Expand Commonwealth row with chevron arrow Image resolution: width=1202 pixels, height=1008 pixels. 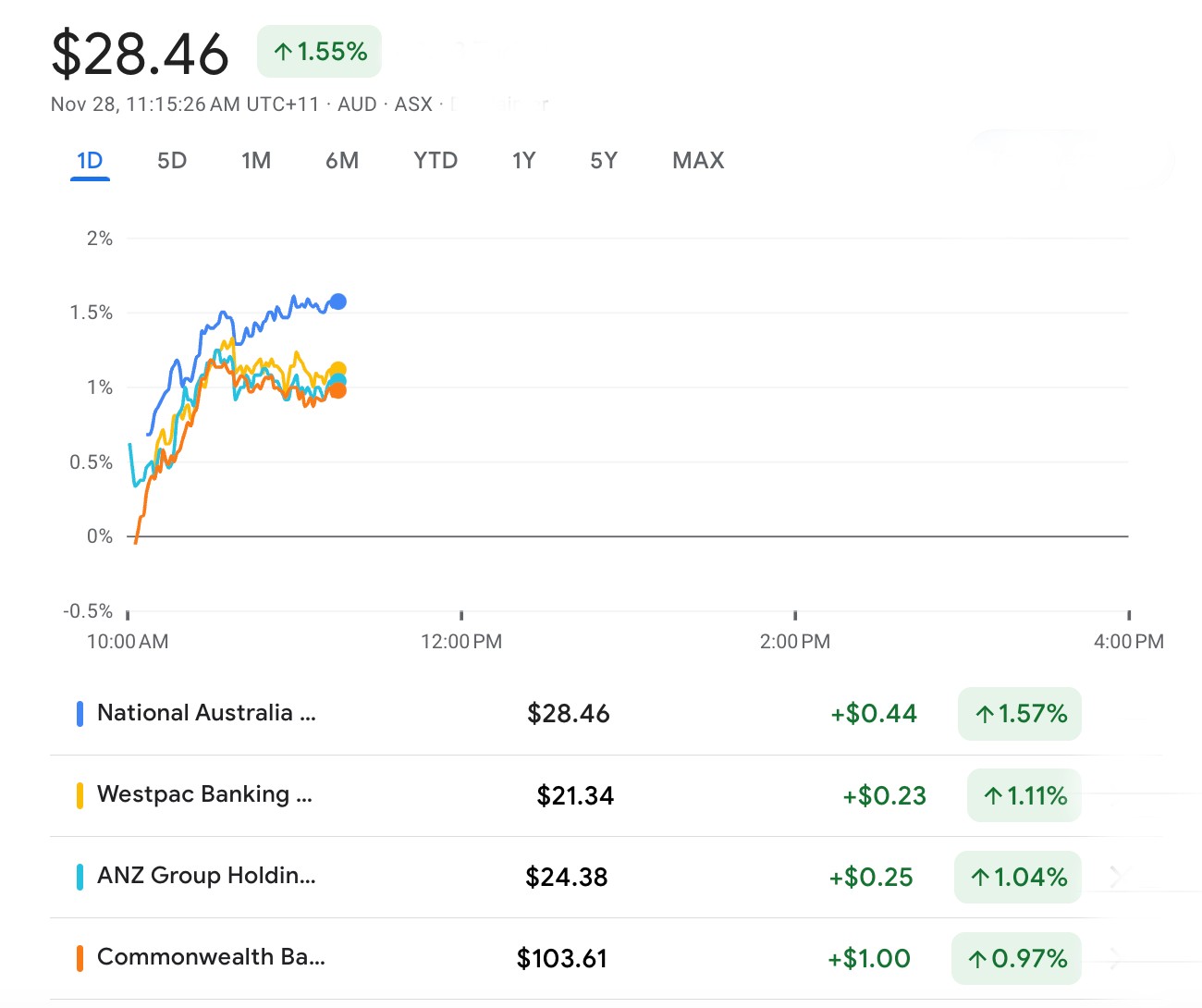point(1116,958)
